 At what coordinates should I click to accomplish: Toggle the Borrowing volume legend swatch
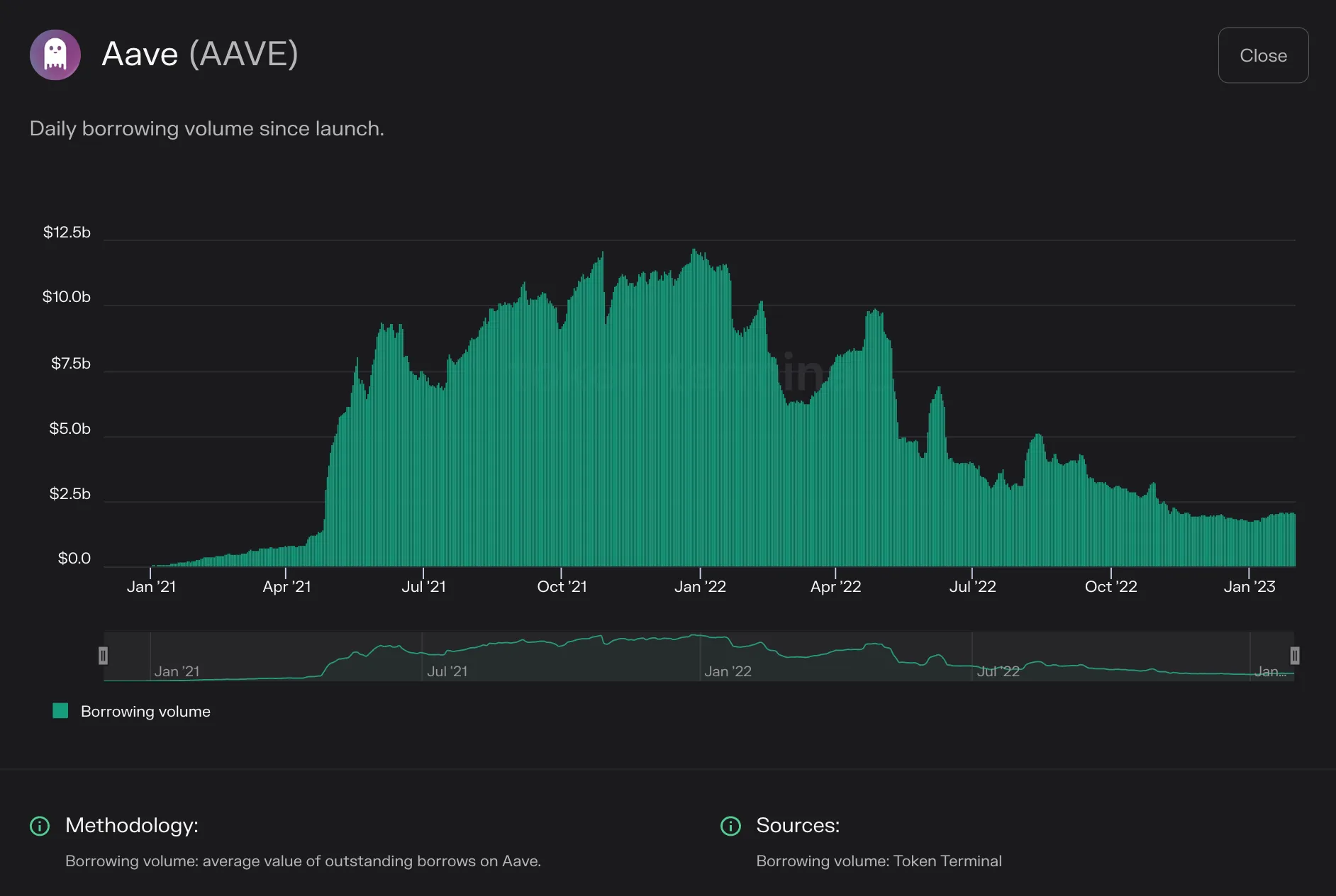point(60,711)
